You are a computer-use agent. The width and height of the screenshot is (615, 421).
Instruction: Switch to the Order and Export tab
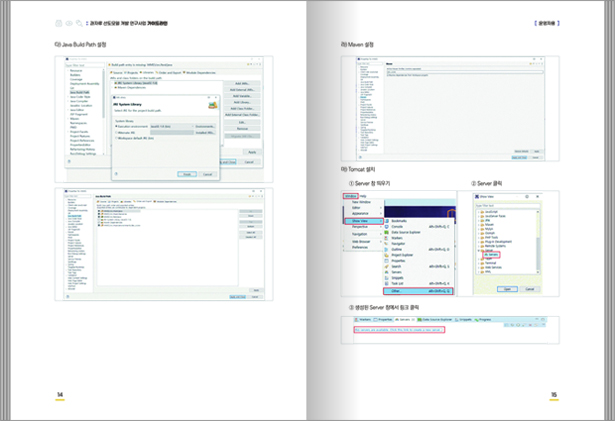point(169,73)
